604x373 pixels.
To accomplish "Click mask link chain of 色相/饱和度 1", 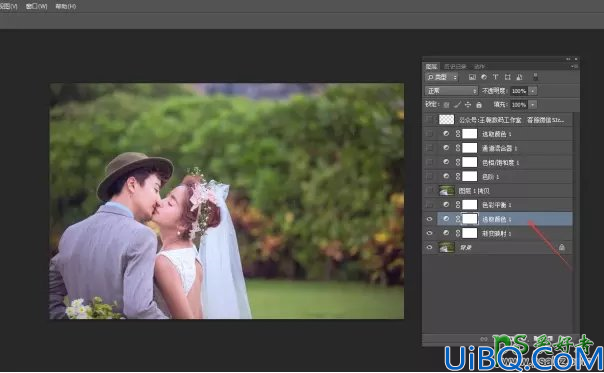I will 458,162.
